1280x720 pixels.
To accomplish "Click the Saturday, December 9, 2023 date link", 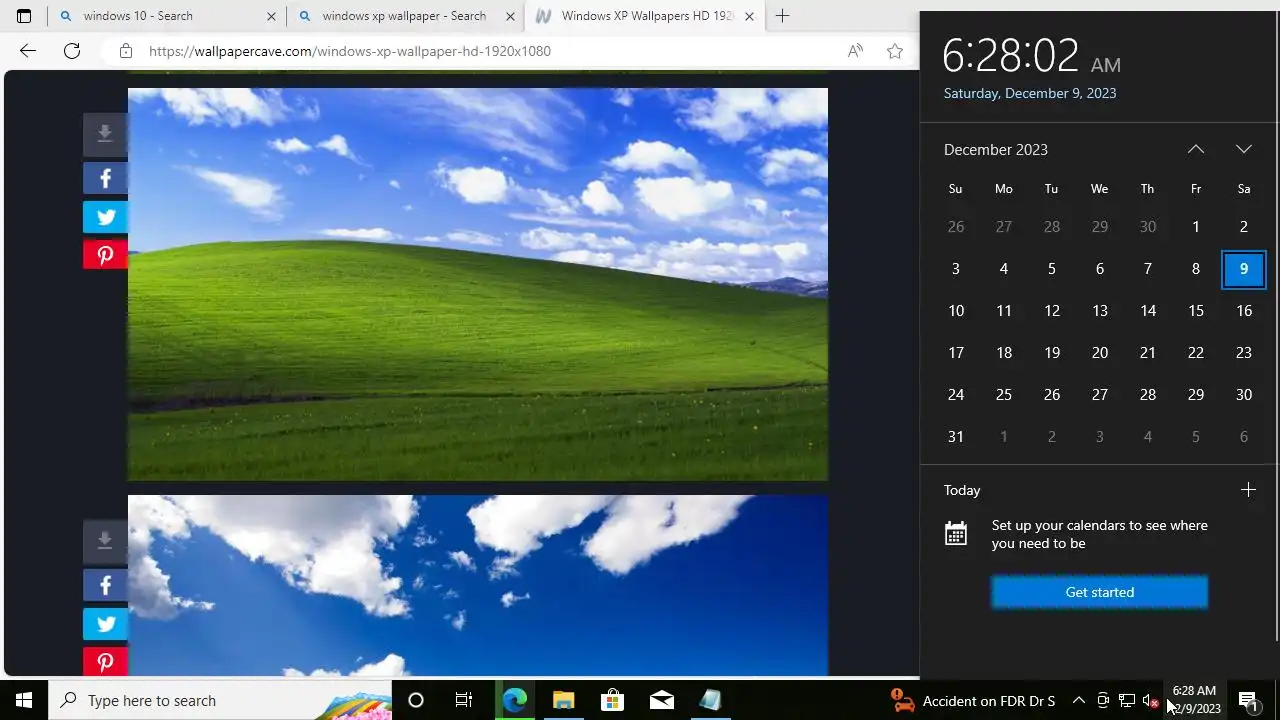I will click(x=1030, y=93).
